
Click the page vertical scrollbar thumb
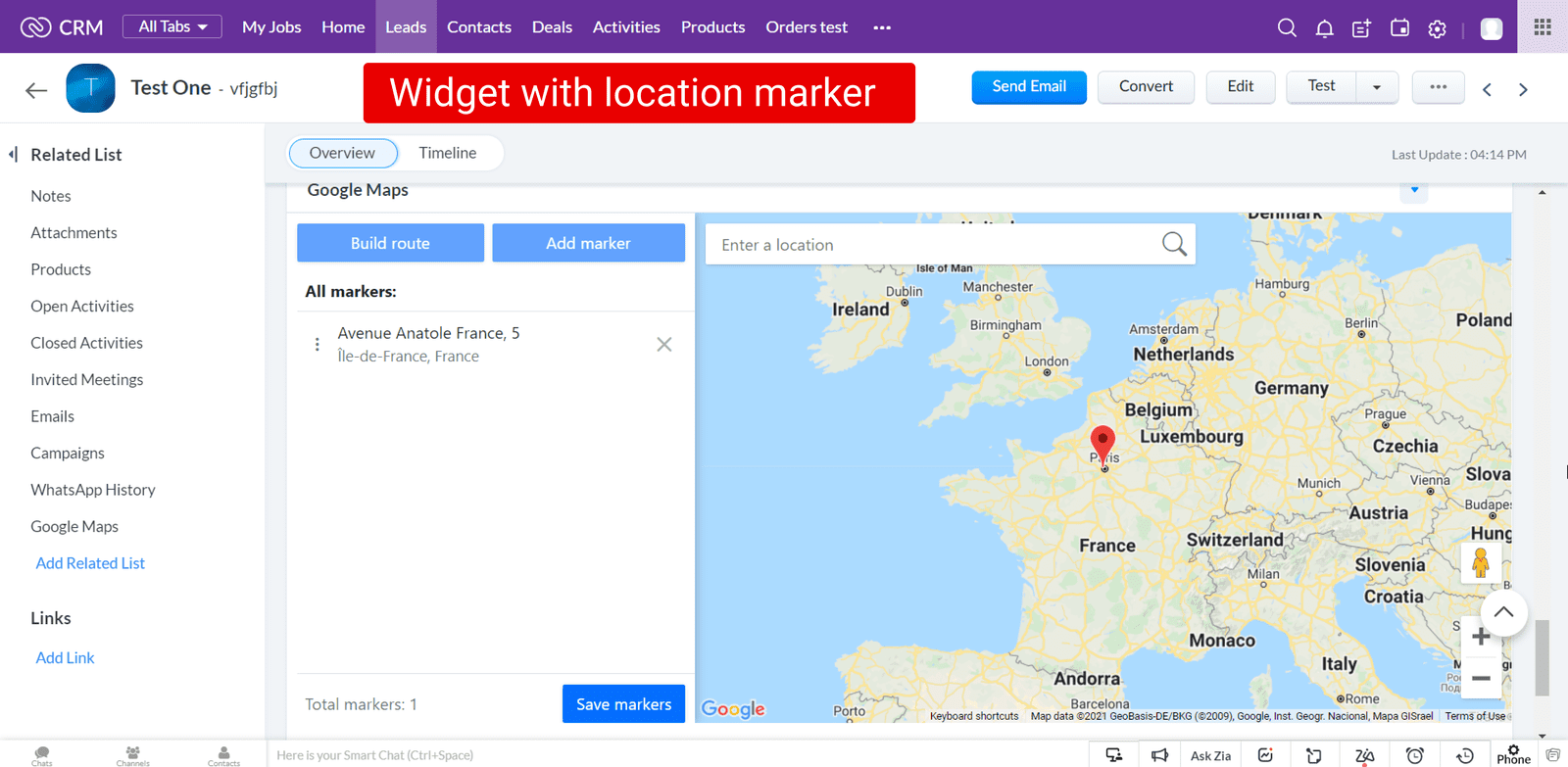(x=1542, y=656)
